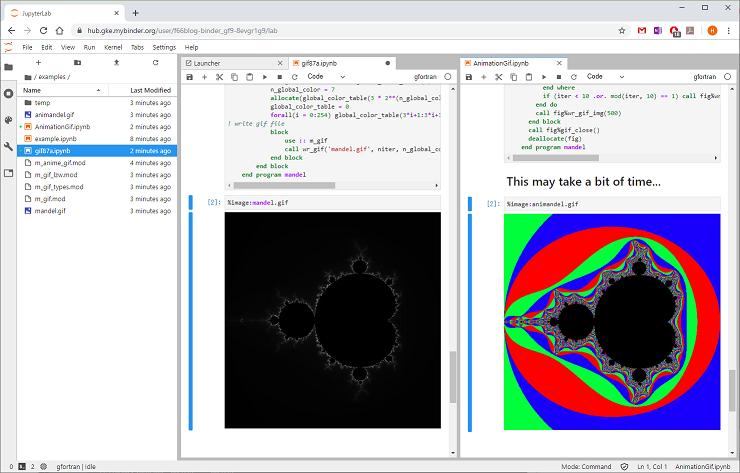Select the %image:animandel.gif input cell
Image resolution: width=740 pixels, height=473 pixels.
pyautogui.click(x=612, y=204)
